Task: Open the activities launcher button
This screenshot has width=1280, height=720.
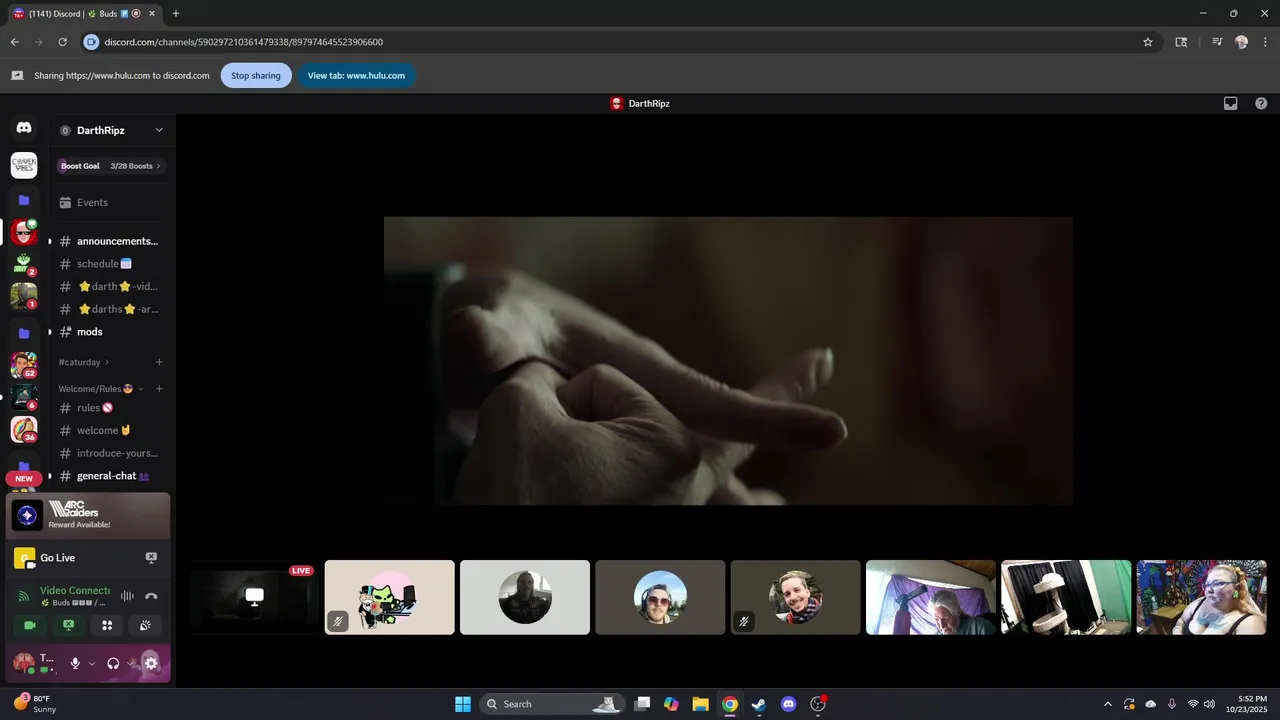Action: pos(106,625)
